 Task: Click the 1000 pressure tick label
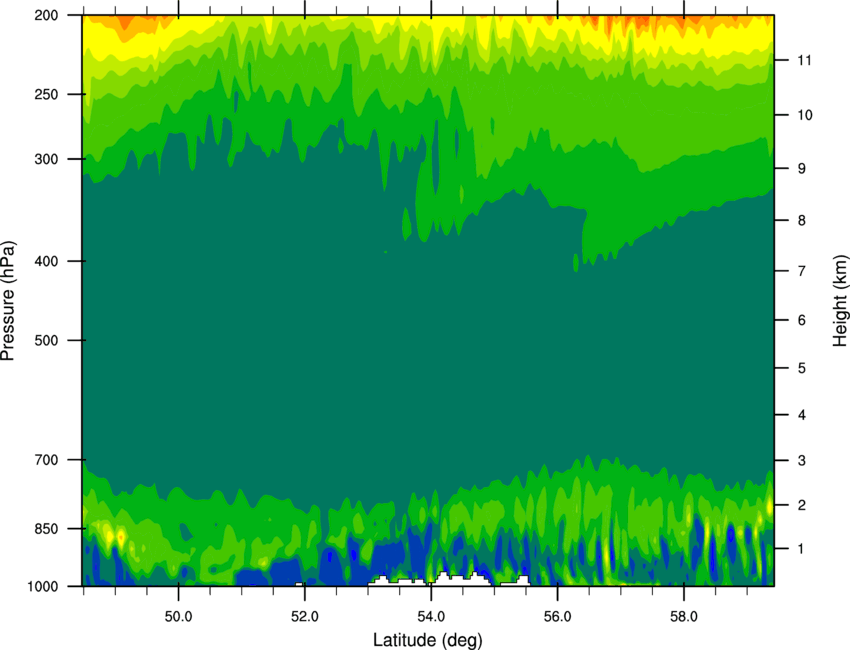(42, 587)
